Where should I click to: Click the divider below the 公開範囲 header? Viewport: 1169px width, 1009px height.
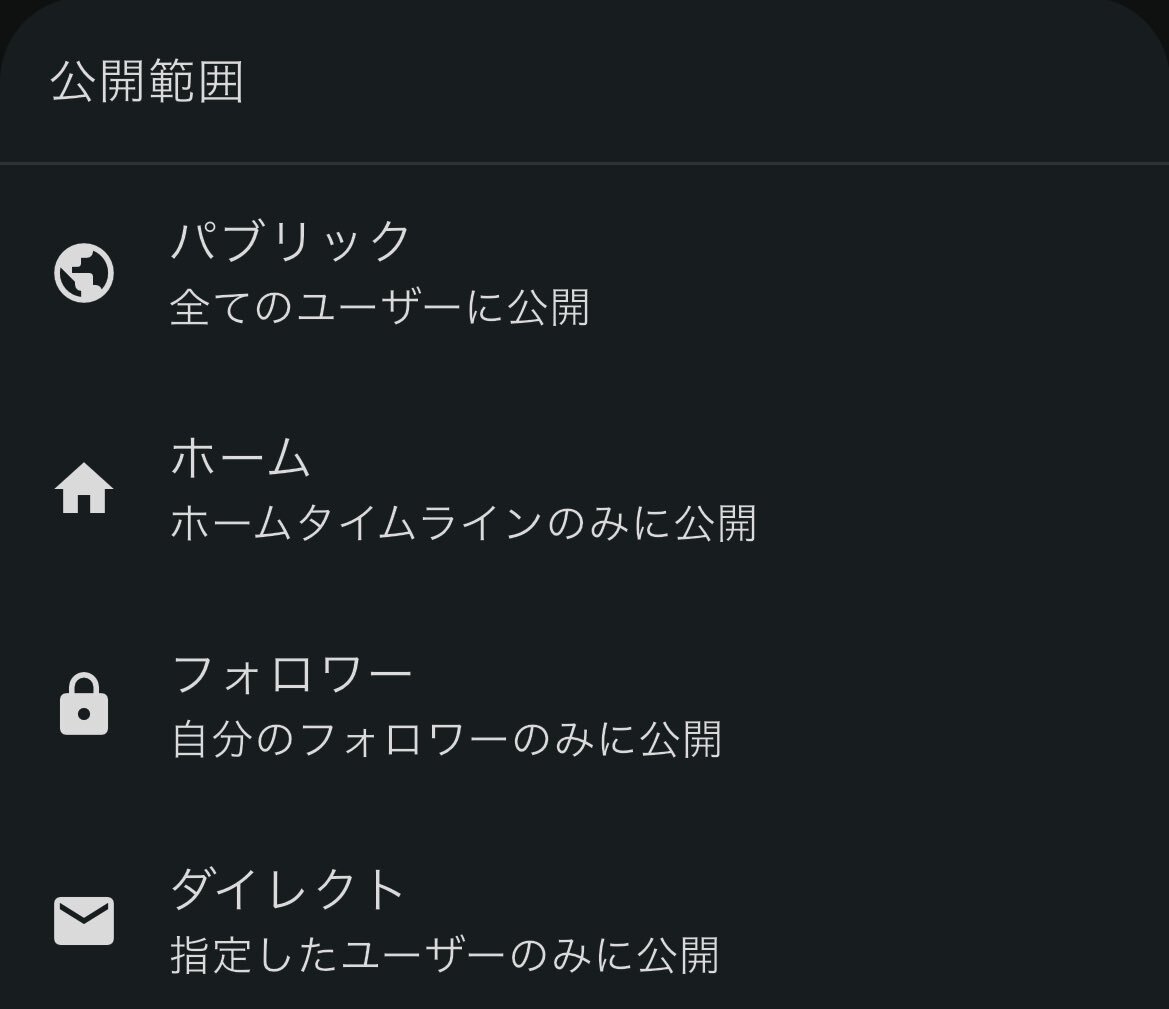point(584,163)
